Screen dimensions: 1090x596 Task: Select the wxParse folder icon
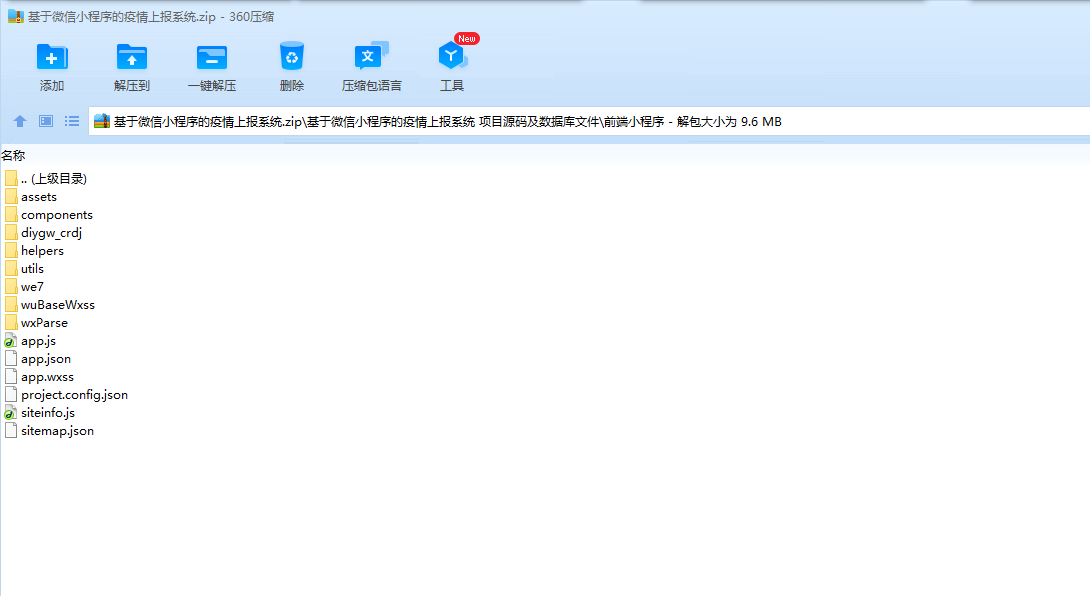point(11,323)
